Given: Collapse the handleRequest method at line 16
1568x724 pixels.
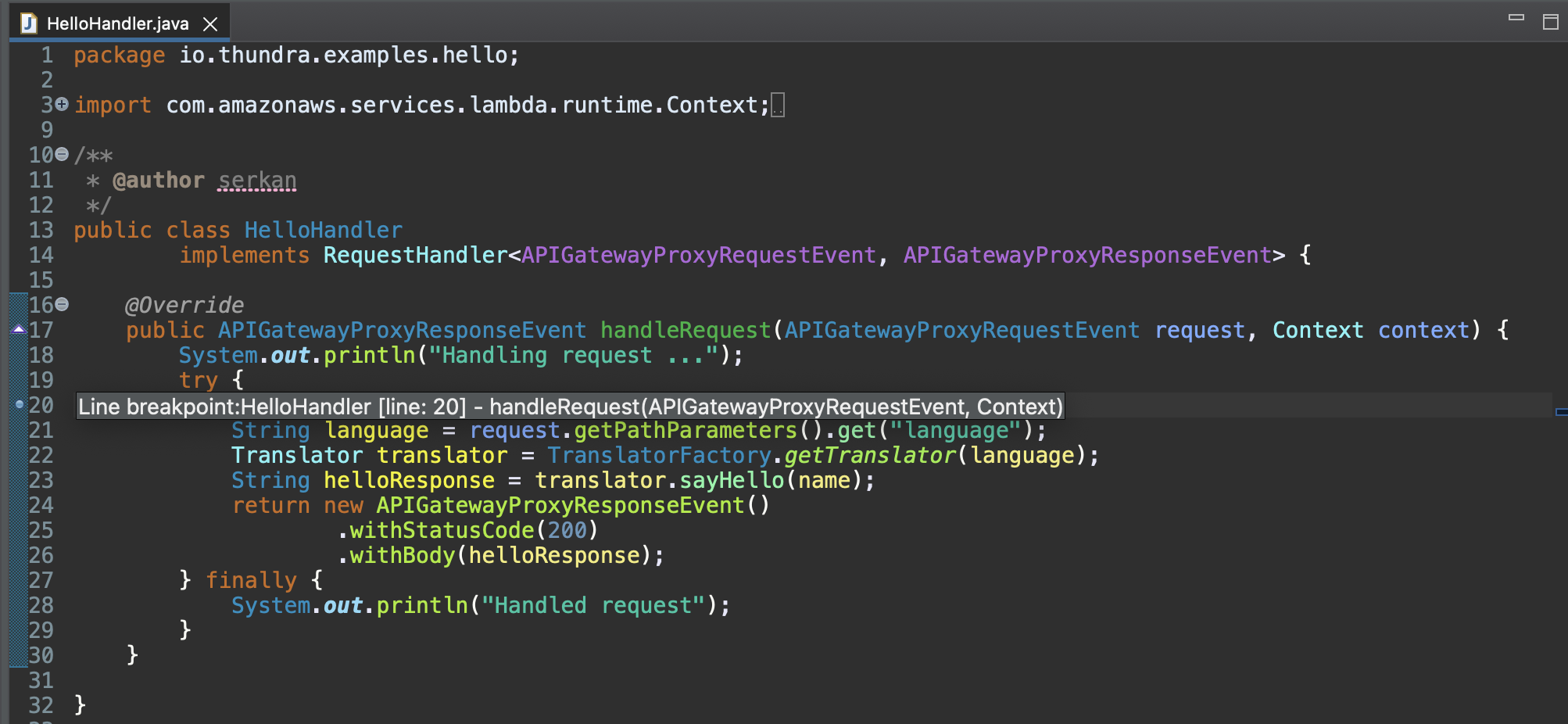Looking at the screenshot, I should pos(62,304).
